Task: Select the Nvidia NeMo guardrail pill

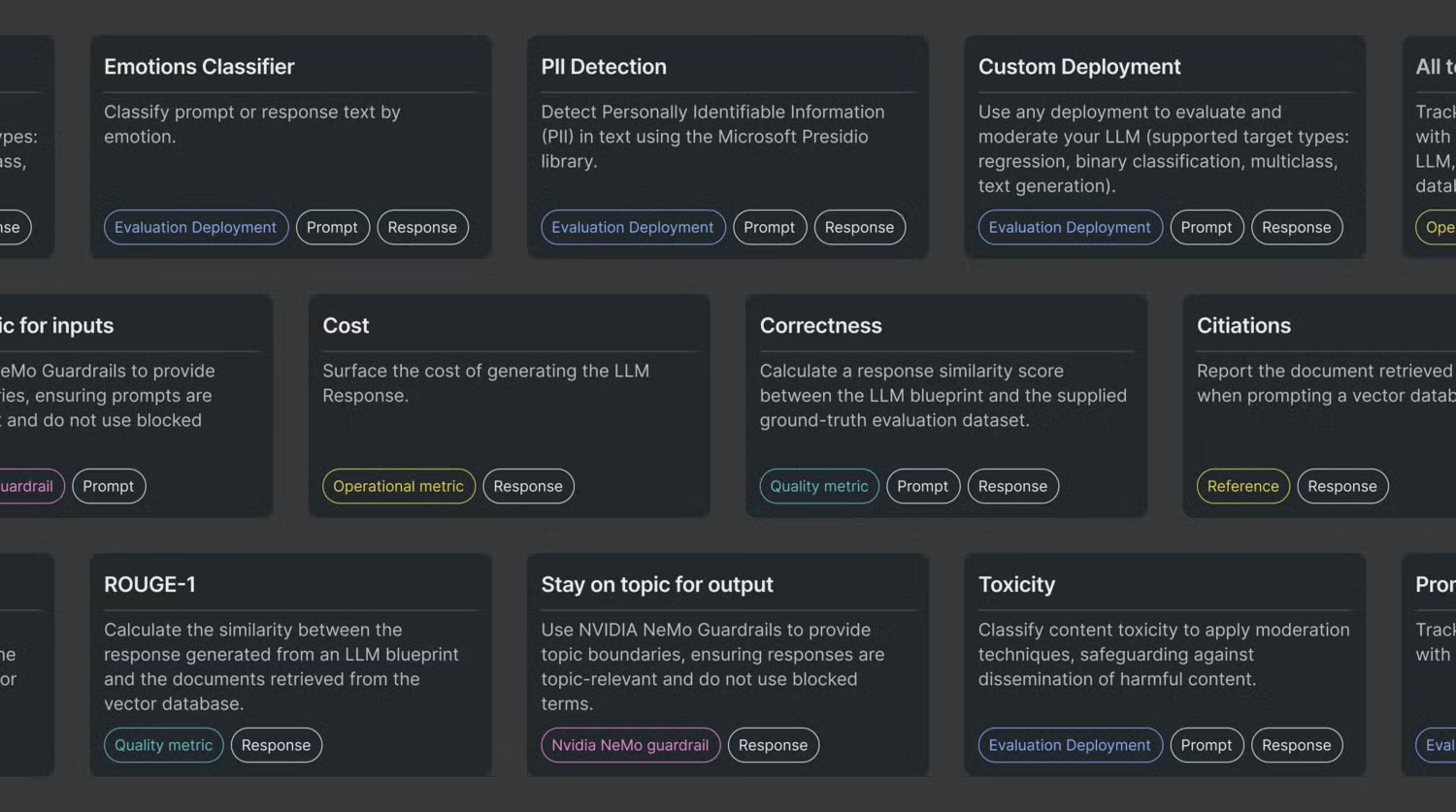Action: click(x=629, y=745)
